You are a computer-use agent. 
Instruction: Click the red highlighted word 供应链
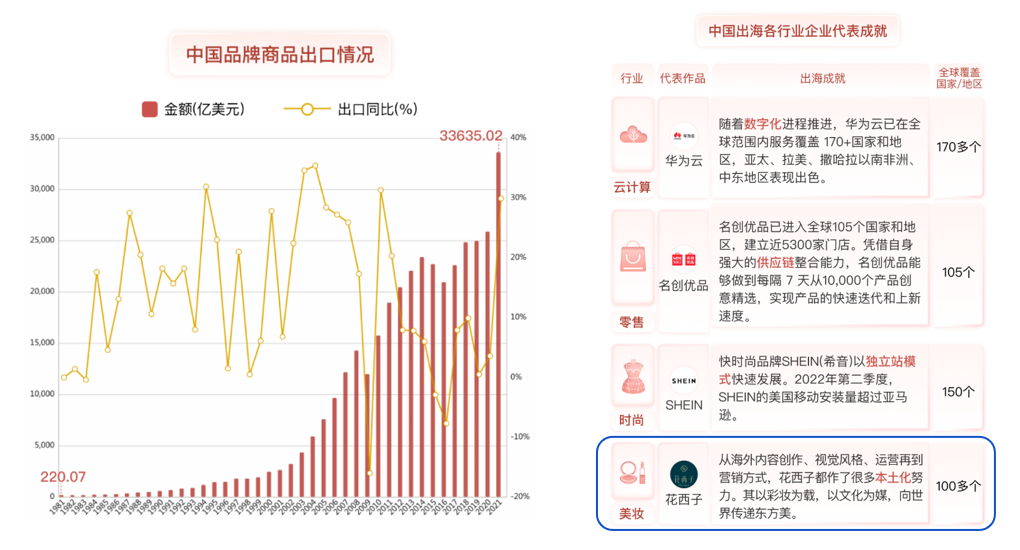[x=775, y=262]
